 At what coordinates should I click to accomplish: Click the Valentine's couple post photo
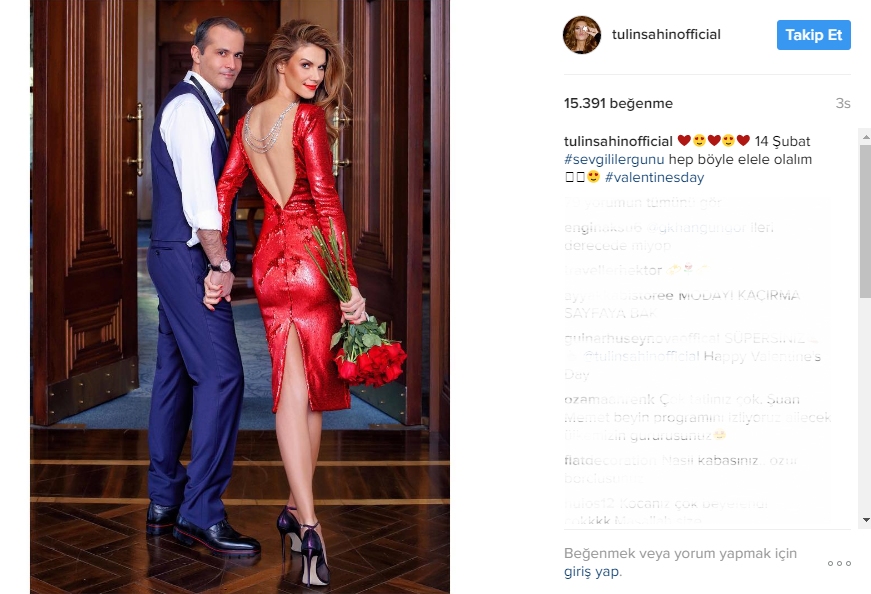(x=240, y=297)
